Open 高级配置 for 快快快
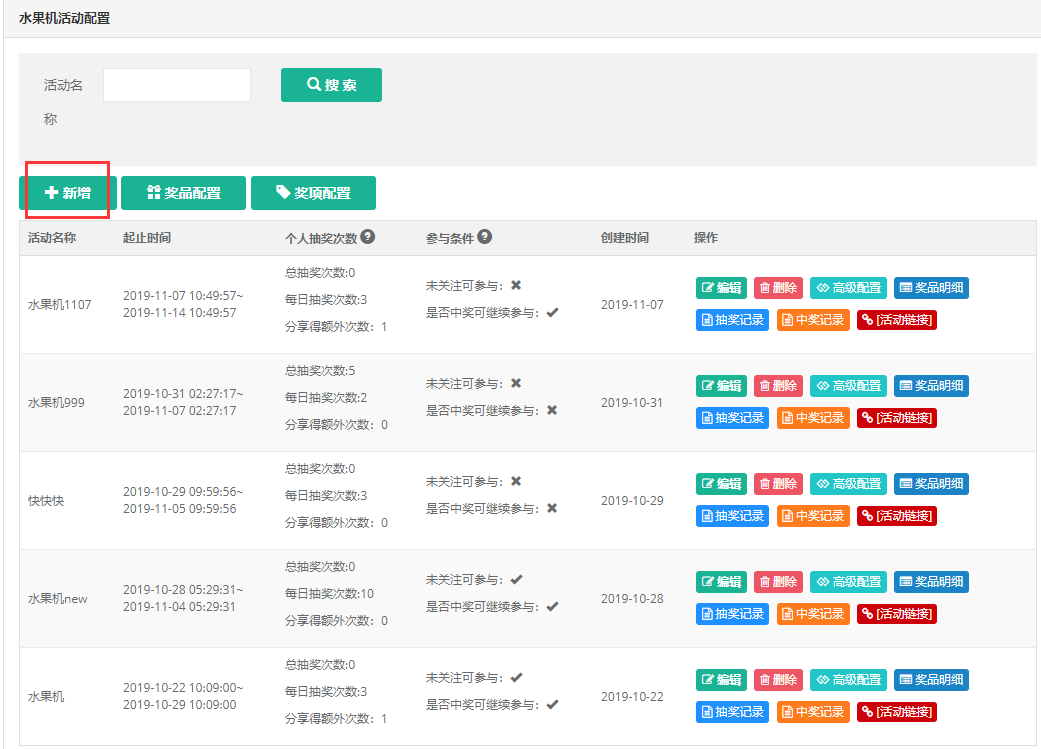Screen dimensions: 1041x749 [848, 484]
